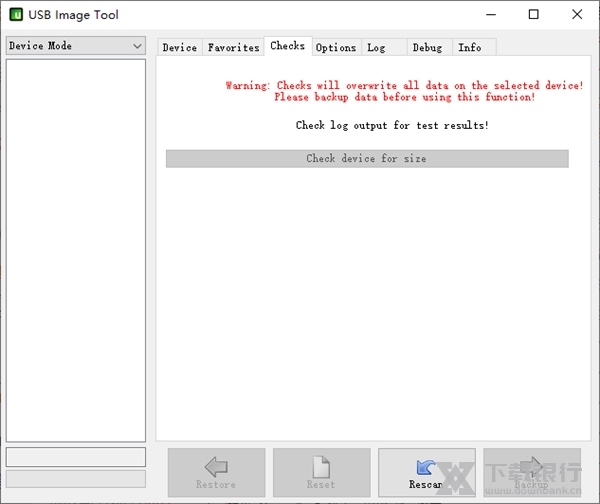View the Info tab

(470, 47)
